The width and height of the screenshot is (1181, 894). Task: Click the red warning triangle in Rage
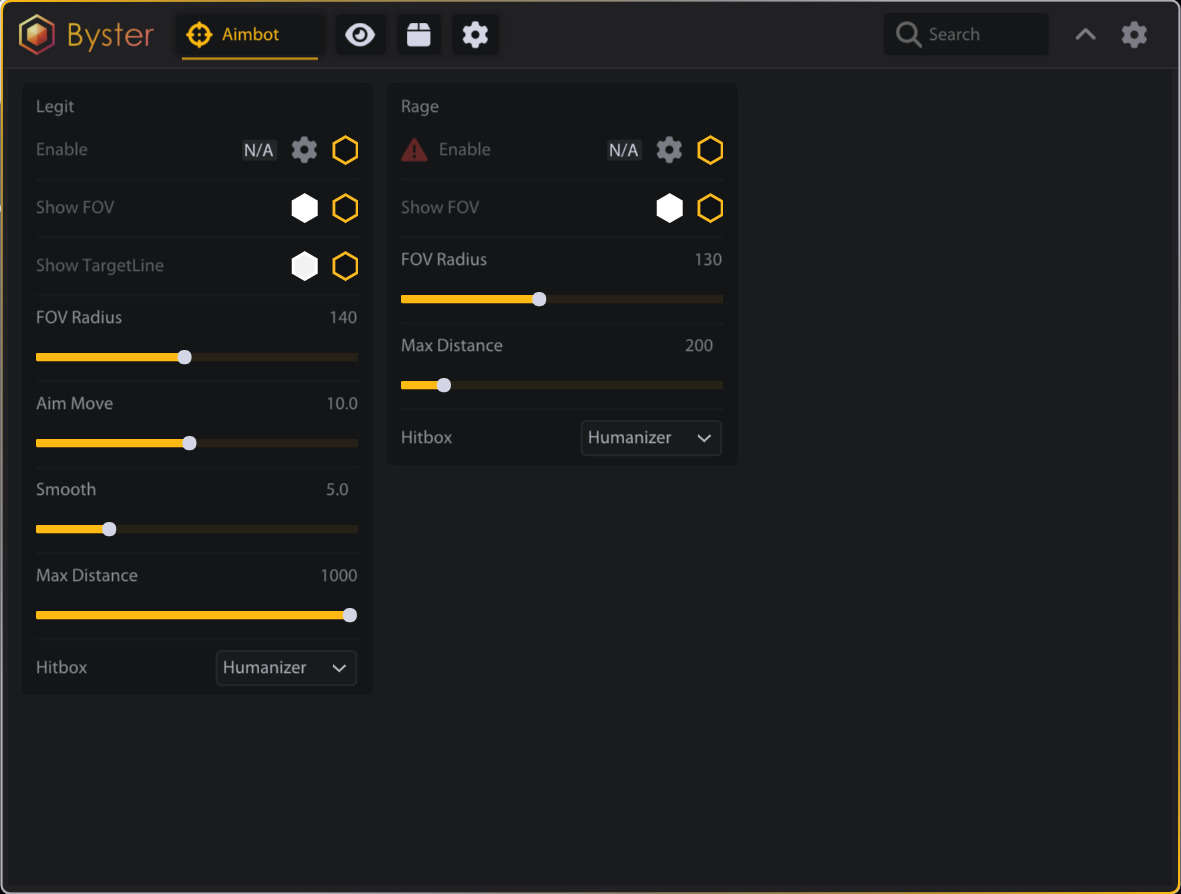(x=414, y=150)
